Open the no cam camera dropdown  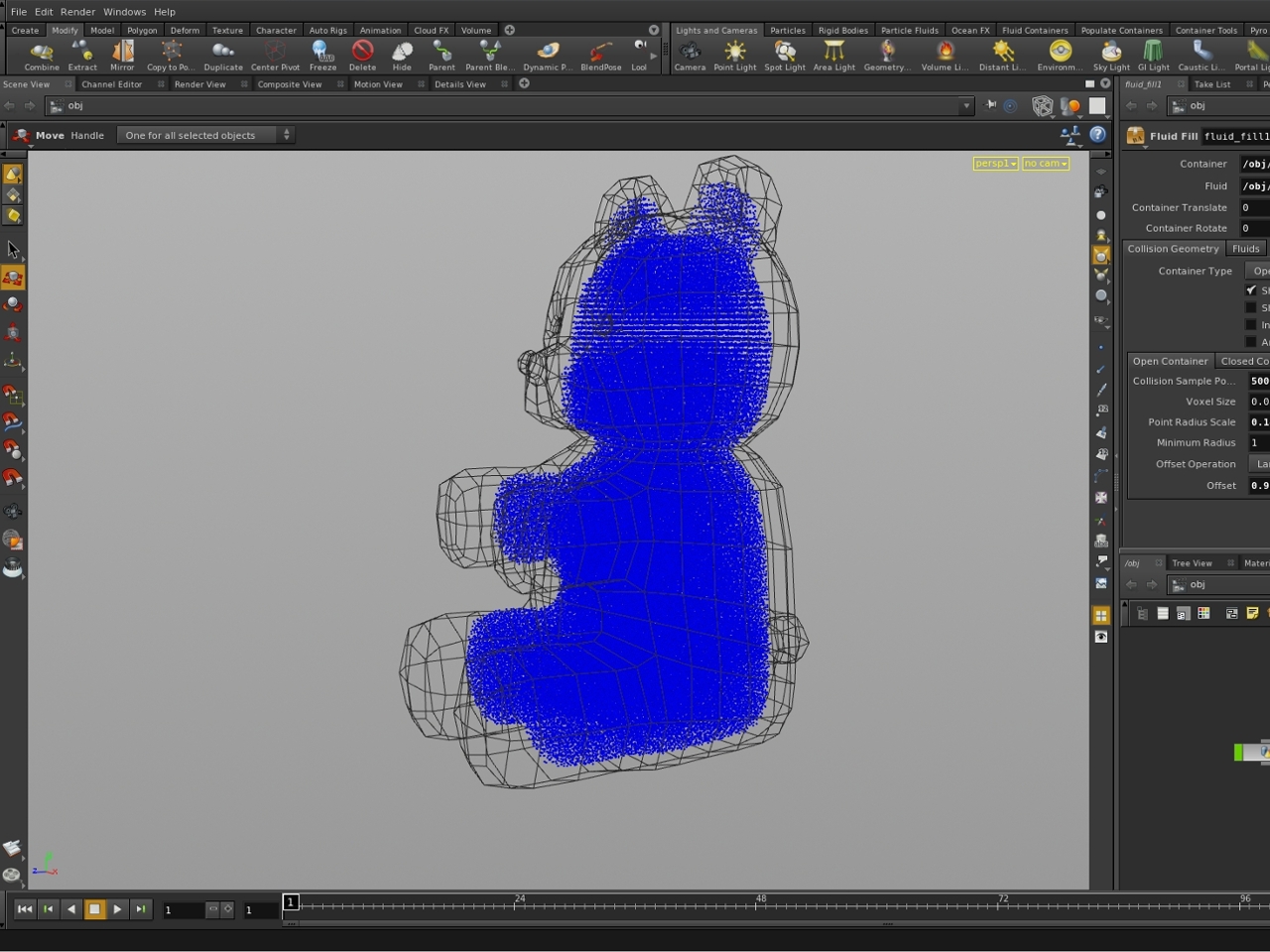click(1046, 164)
